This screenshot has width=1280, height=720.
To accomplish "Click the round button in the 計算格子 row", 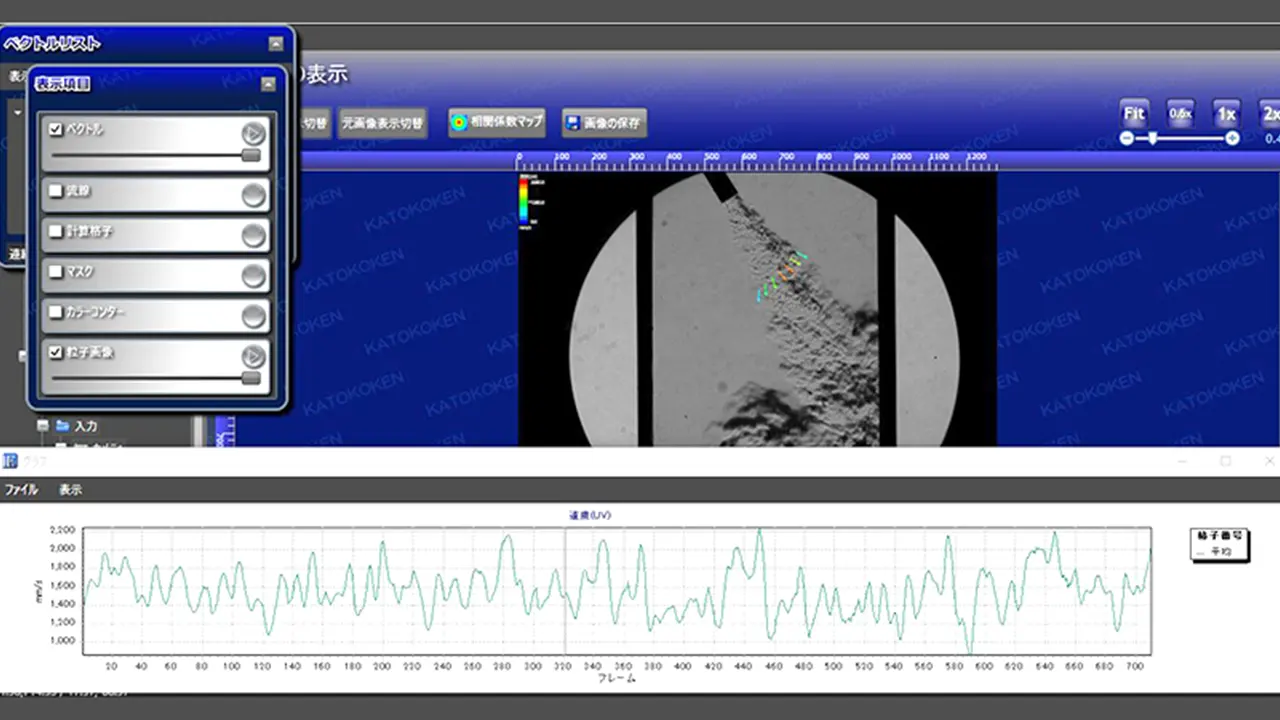I will (254, 235).
